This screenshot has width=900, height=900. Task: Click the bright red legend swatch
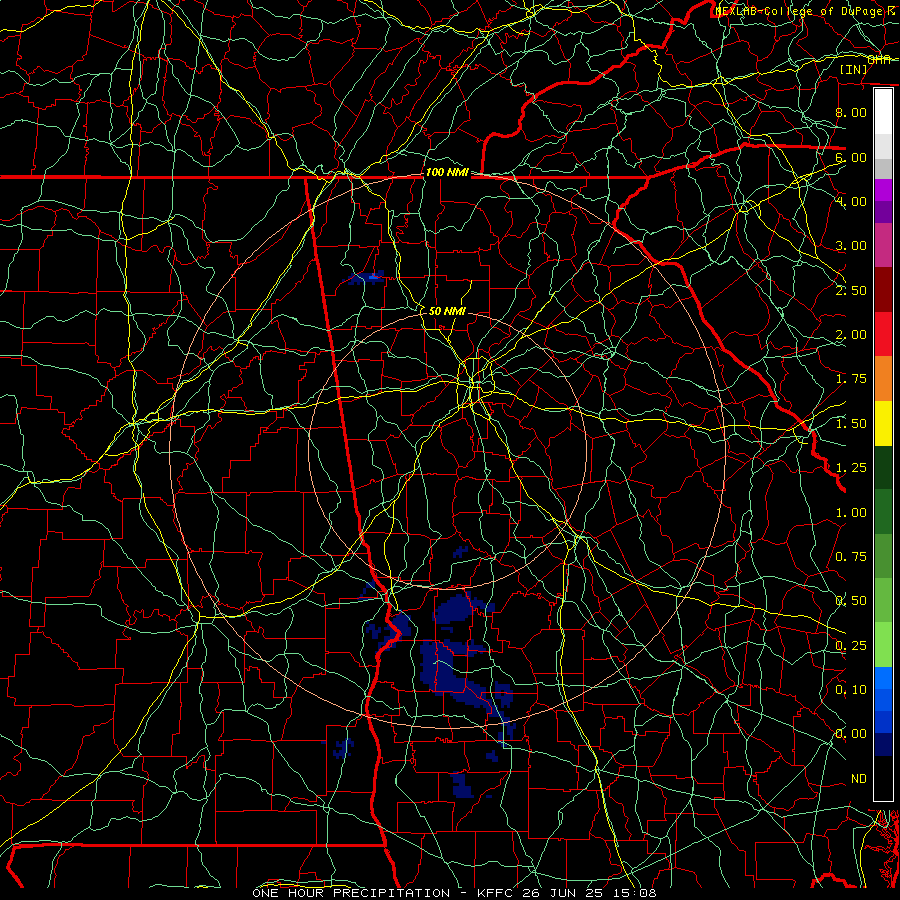coord(883,334)
